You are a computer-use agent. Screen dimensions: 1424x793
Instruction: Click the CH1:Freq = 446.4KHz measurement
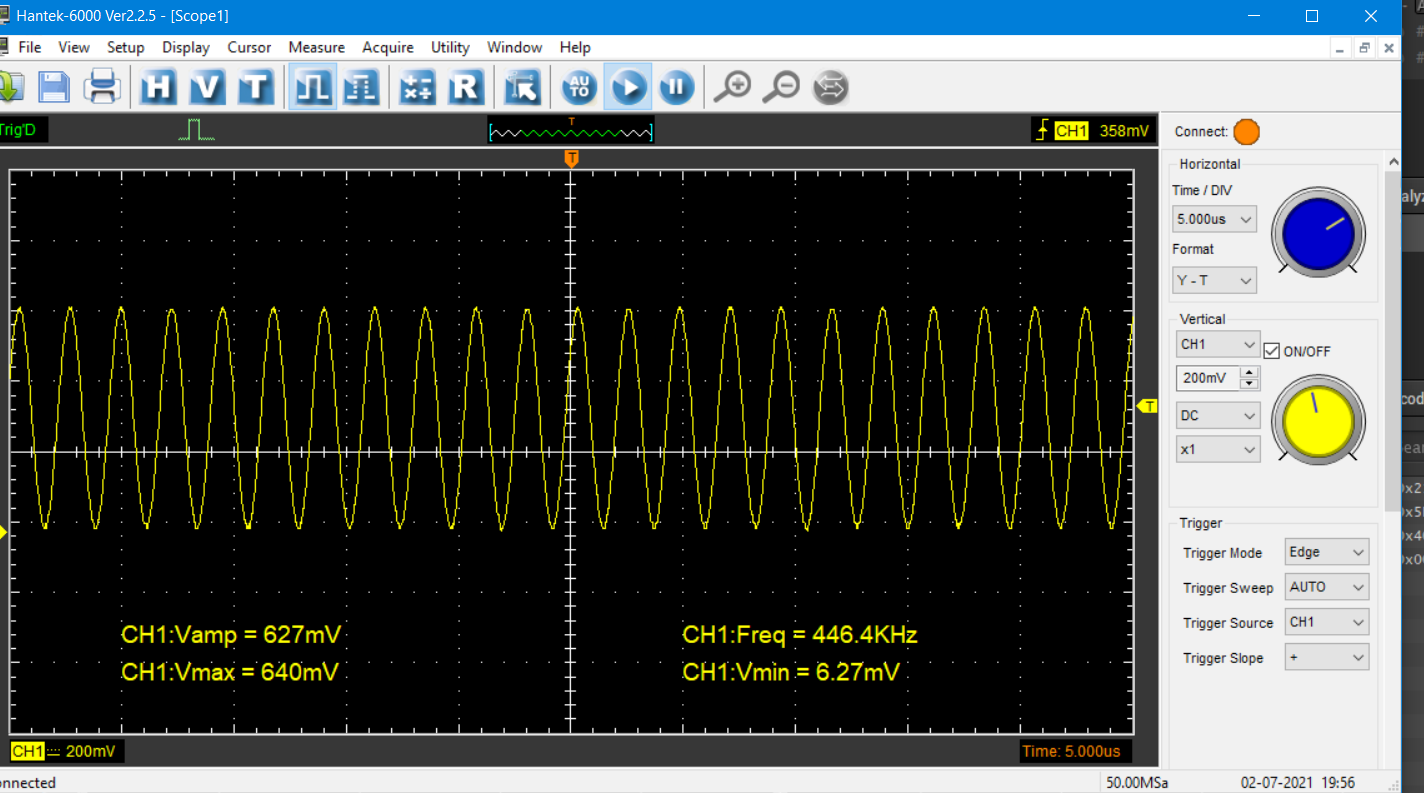coord(800,634)
